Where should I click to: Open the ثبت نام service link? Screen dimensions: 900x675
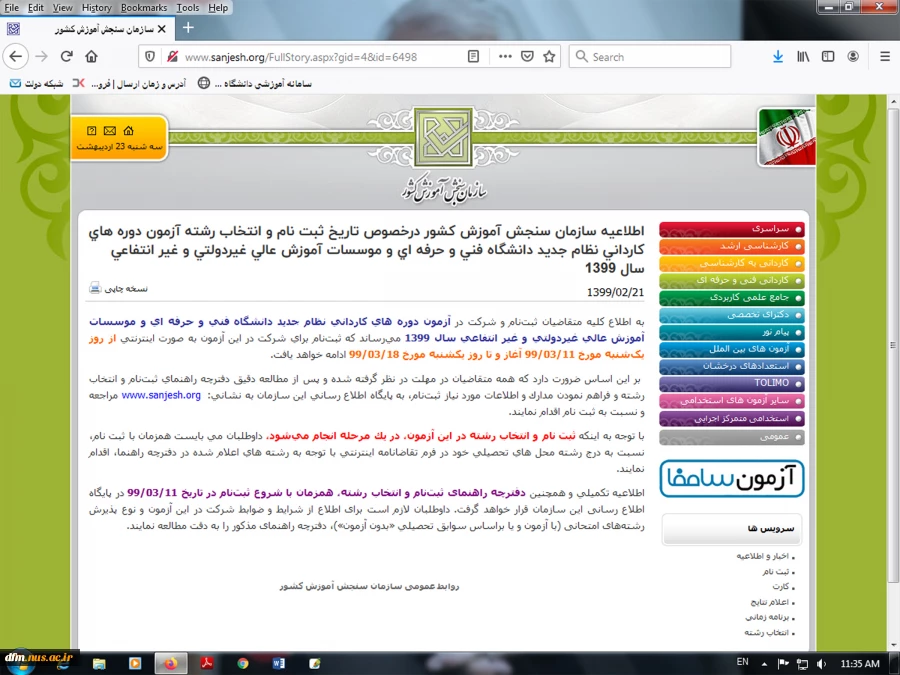point(778,572)
